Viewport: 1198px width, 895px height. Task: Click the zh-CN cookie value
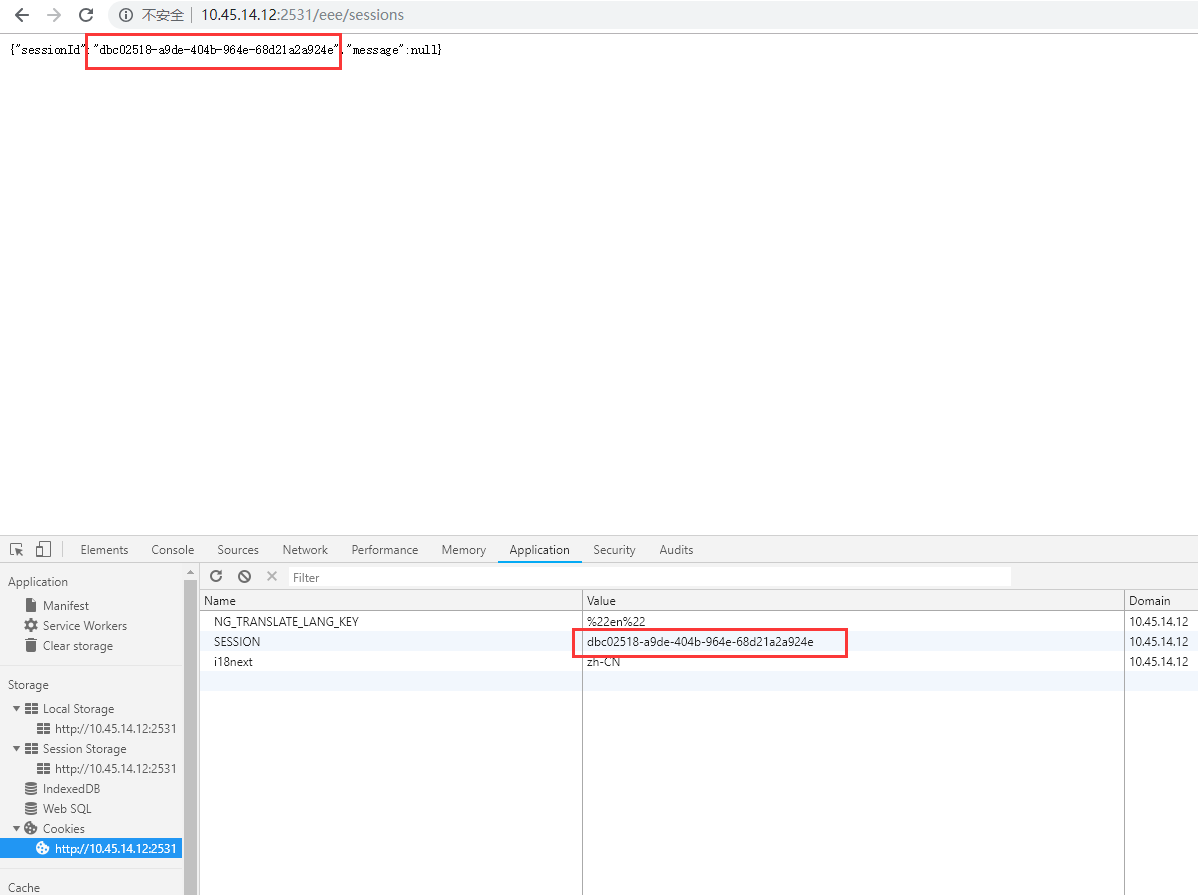click(x=603, y=662)
